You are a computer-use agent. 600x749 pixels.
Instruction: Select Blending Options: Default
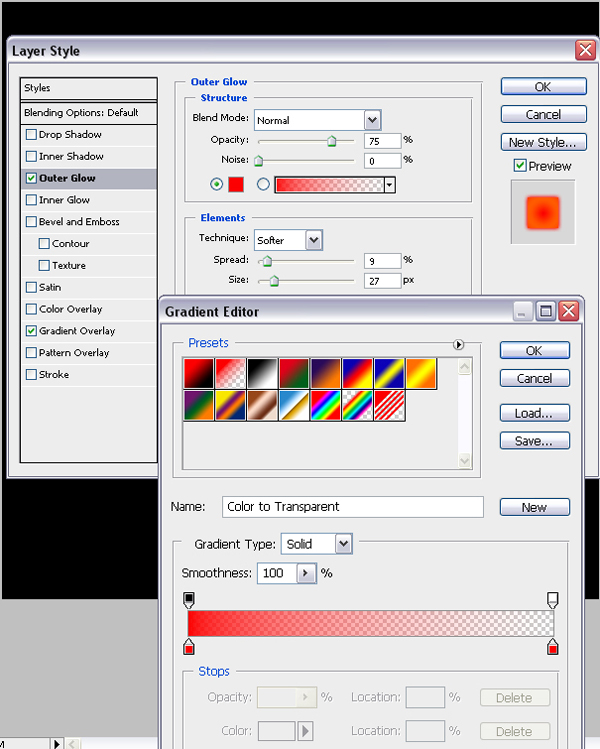pyautogui.click(x=89, y=113)
